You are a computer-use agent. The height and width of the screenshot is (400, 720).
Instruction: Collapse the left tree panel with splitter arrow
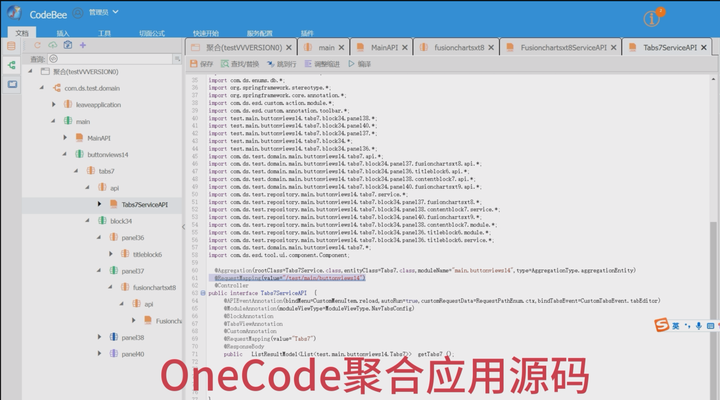183,227
